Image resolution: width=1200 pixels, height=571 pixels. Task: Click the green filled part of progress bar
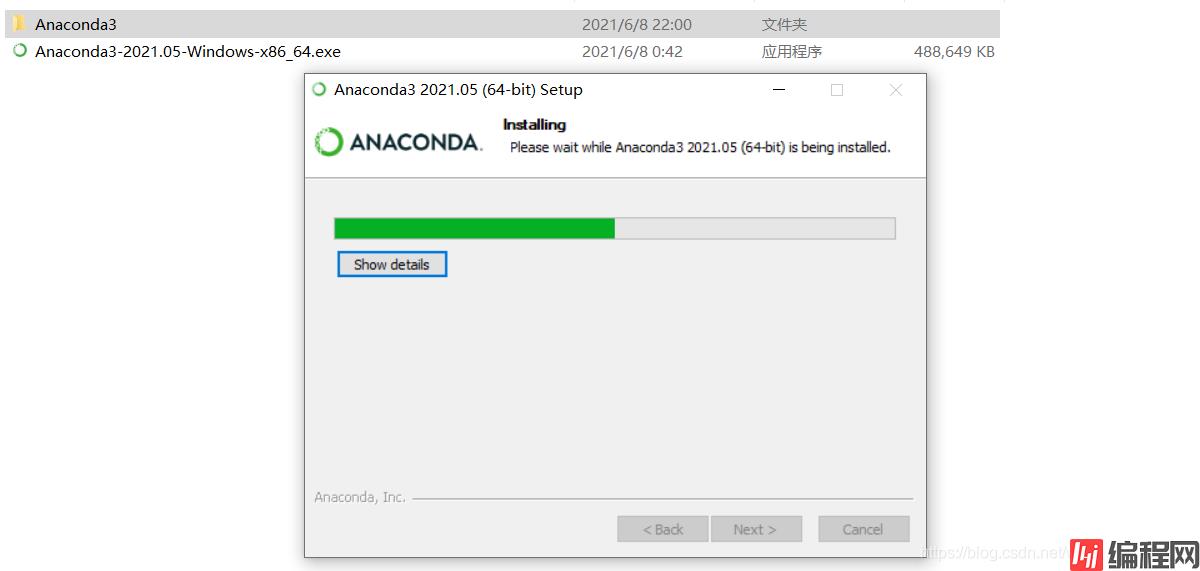474,228
